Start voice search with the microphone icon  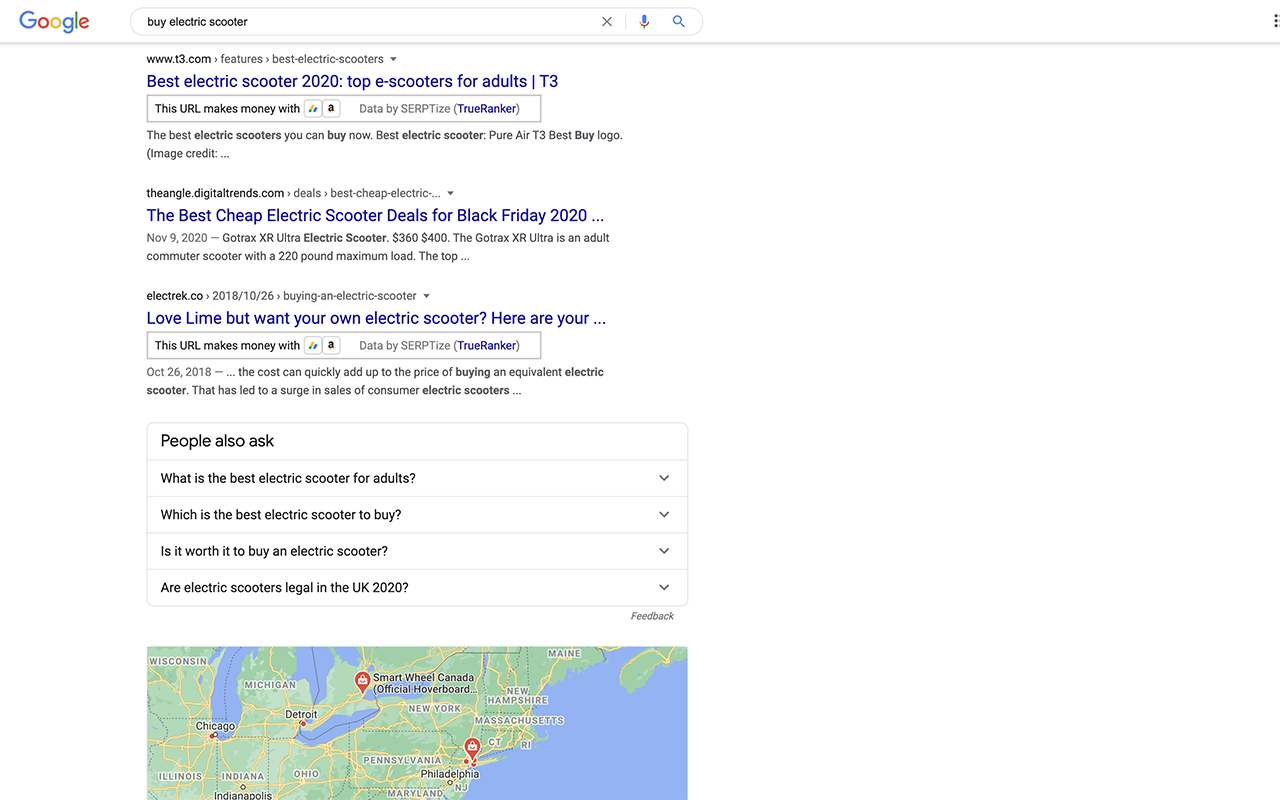[x=644, y=21]
